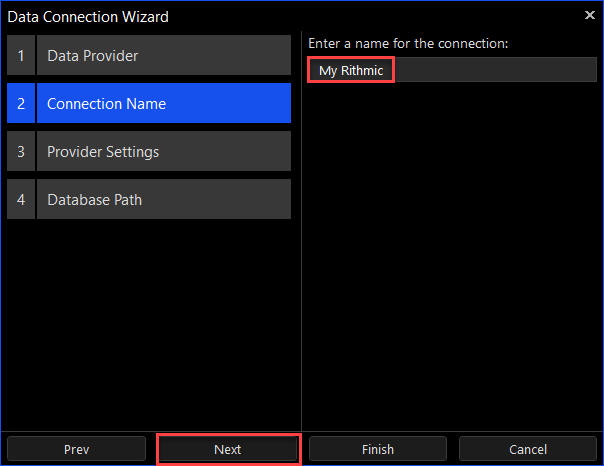The height and width of the screenshot is (466, 604).
Task: Click the step number 1 box
Action: click(x=21, y=55)
